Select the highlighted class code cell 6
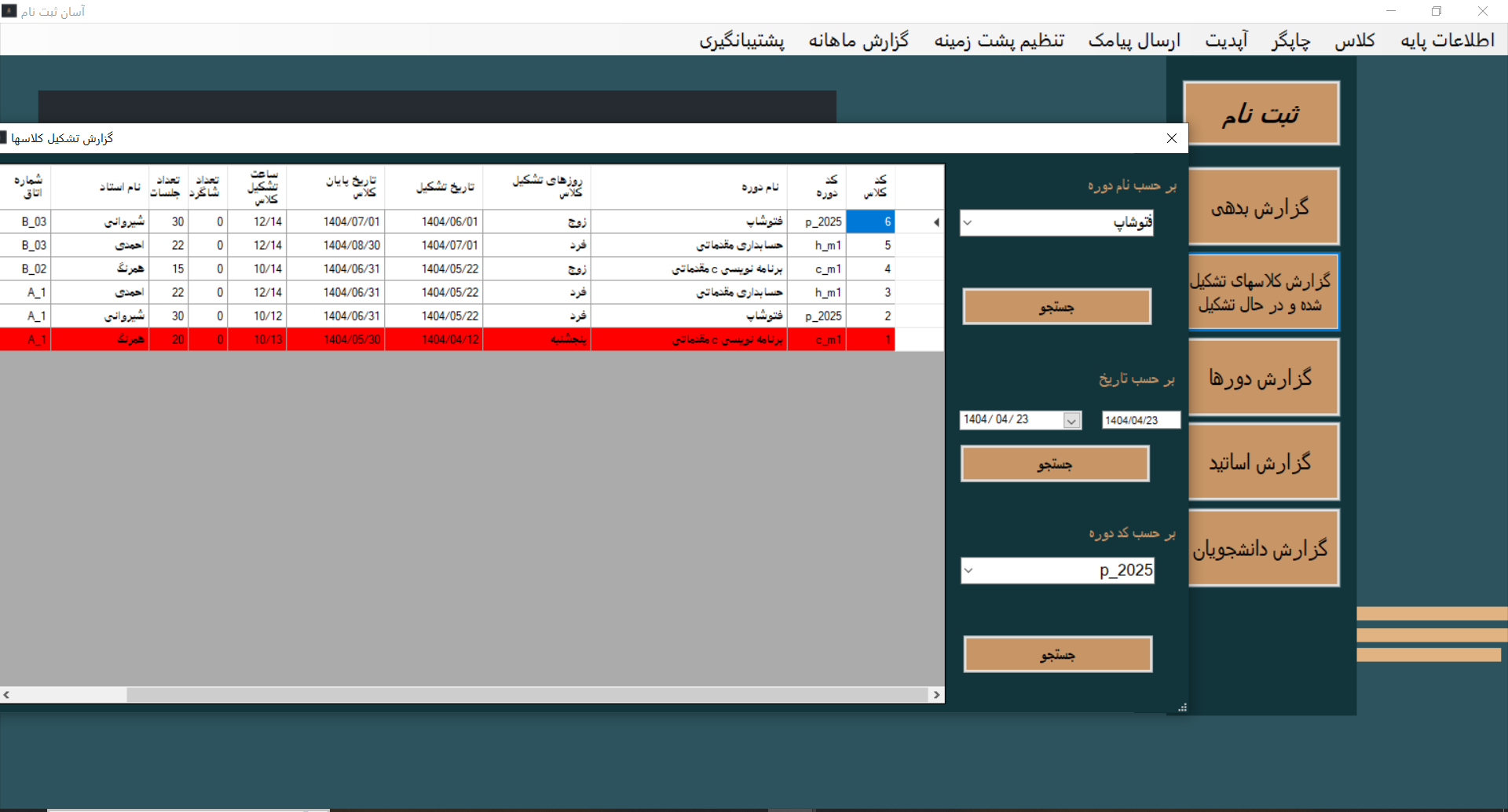The image size is (1508, 812). coord(870,222)
